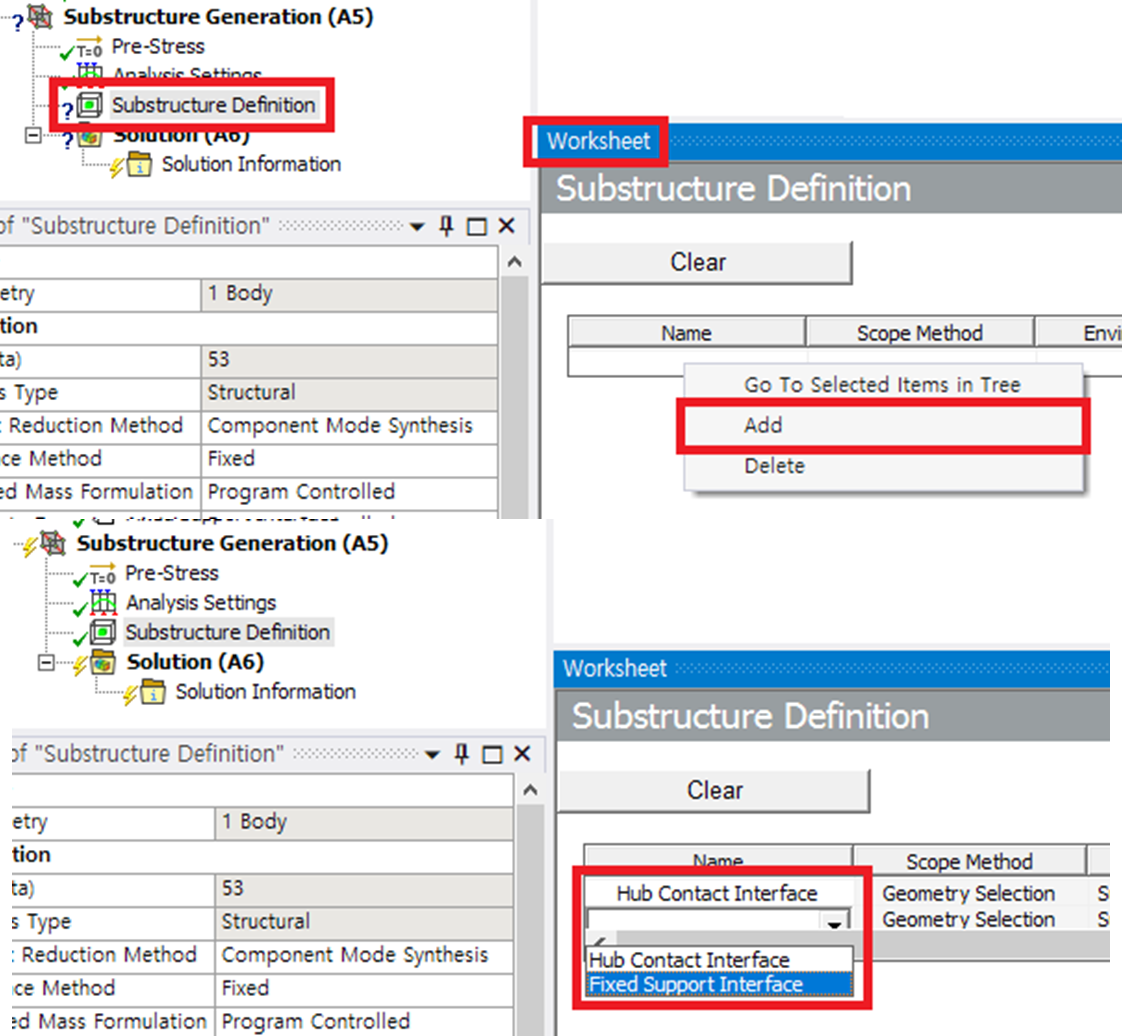Select the Substructure Definition icon with green check
1122x1036 pixels.
pyautogui.click(x=102, y=633)
